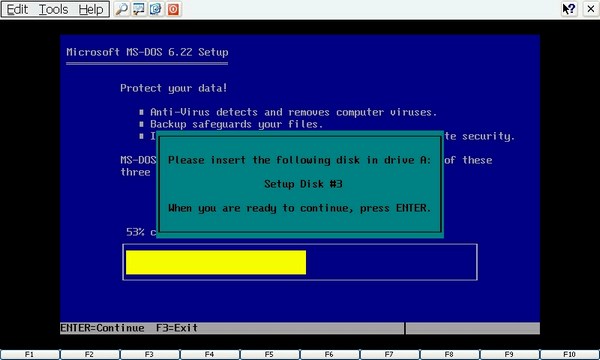The height and width of the screenshot is (360, 600).
Task: Close the emulator window with X
Action: (x=591, y=9)
